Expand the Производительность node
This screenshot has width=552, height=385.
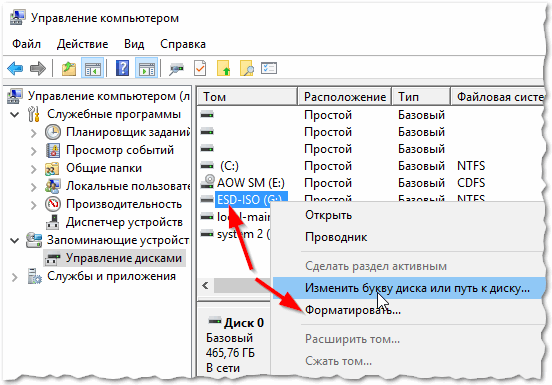[33, 205]
